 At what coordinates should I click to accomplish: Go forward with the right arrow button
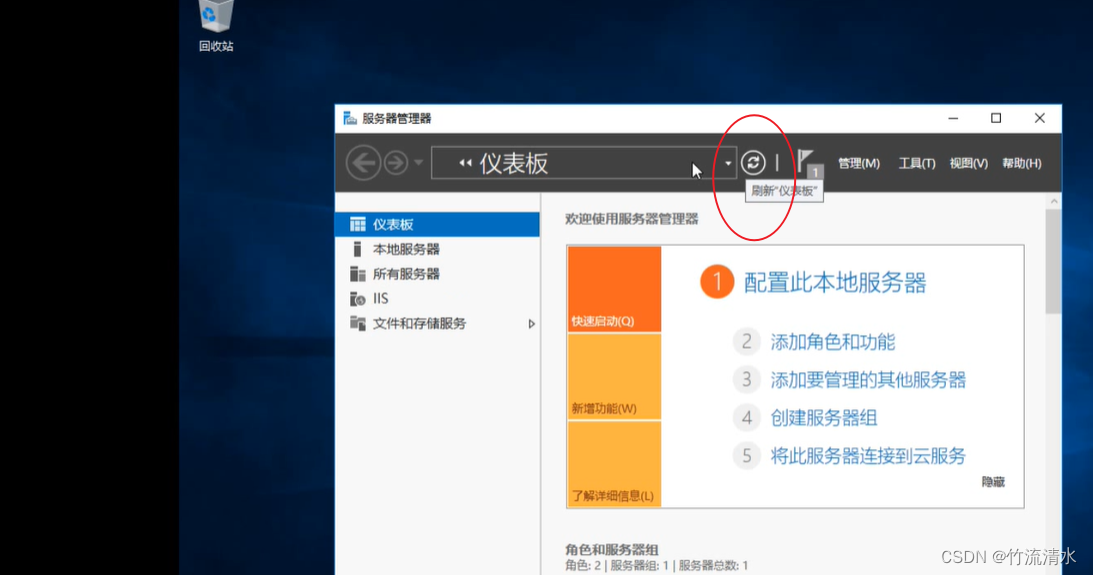(396, 163)
